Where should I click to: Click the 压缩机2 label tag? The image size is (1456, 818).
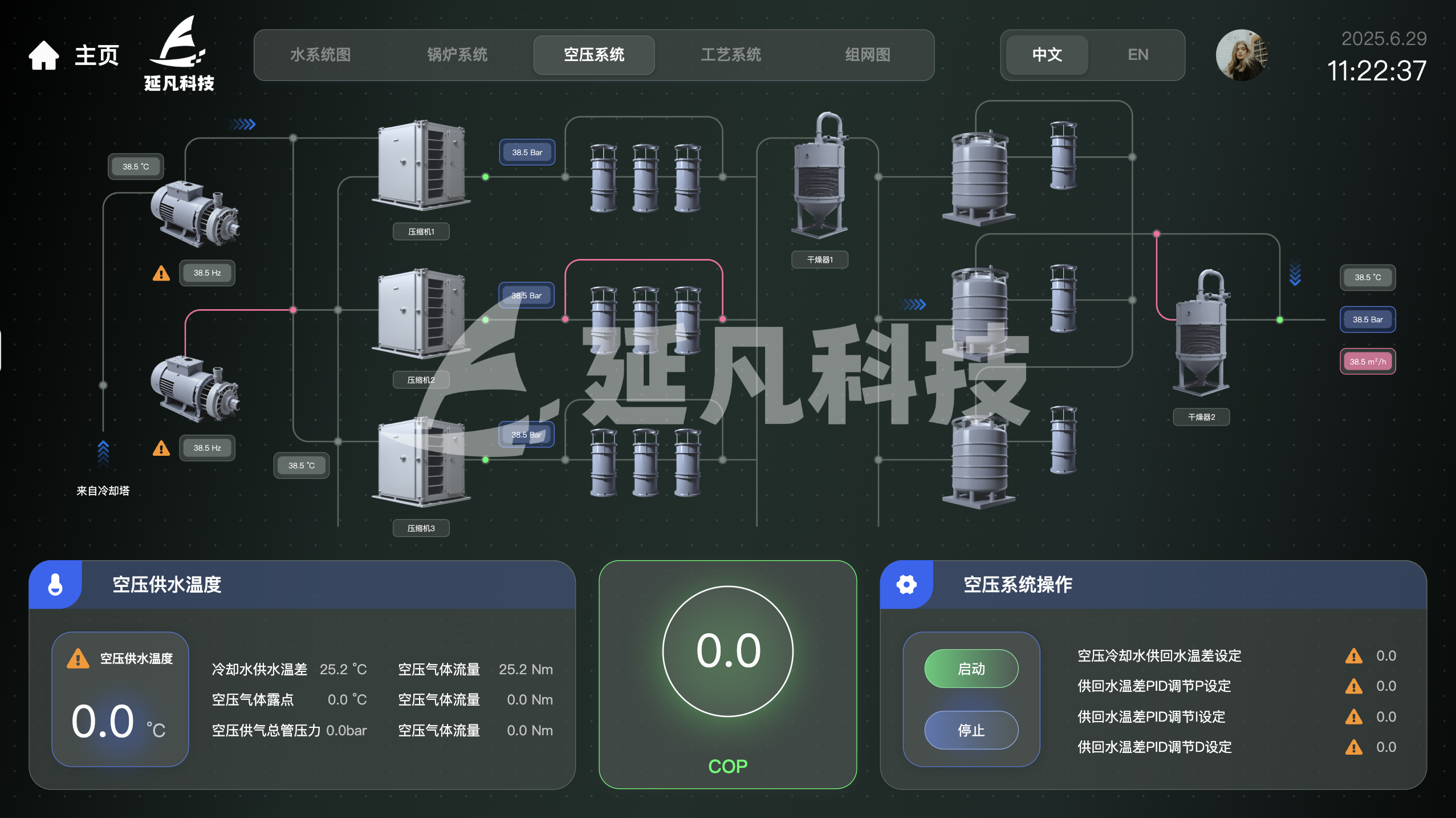click(421, 380)
